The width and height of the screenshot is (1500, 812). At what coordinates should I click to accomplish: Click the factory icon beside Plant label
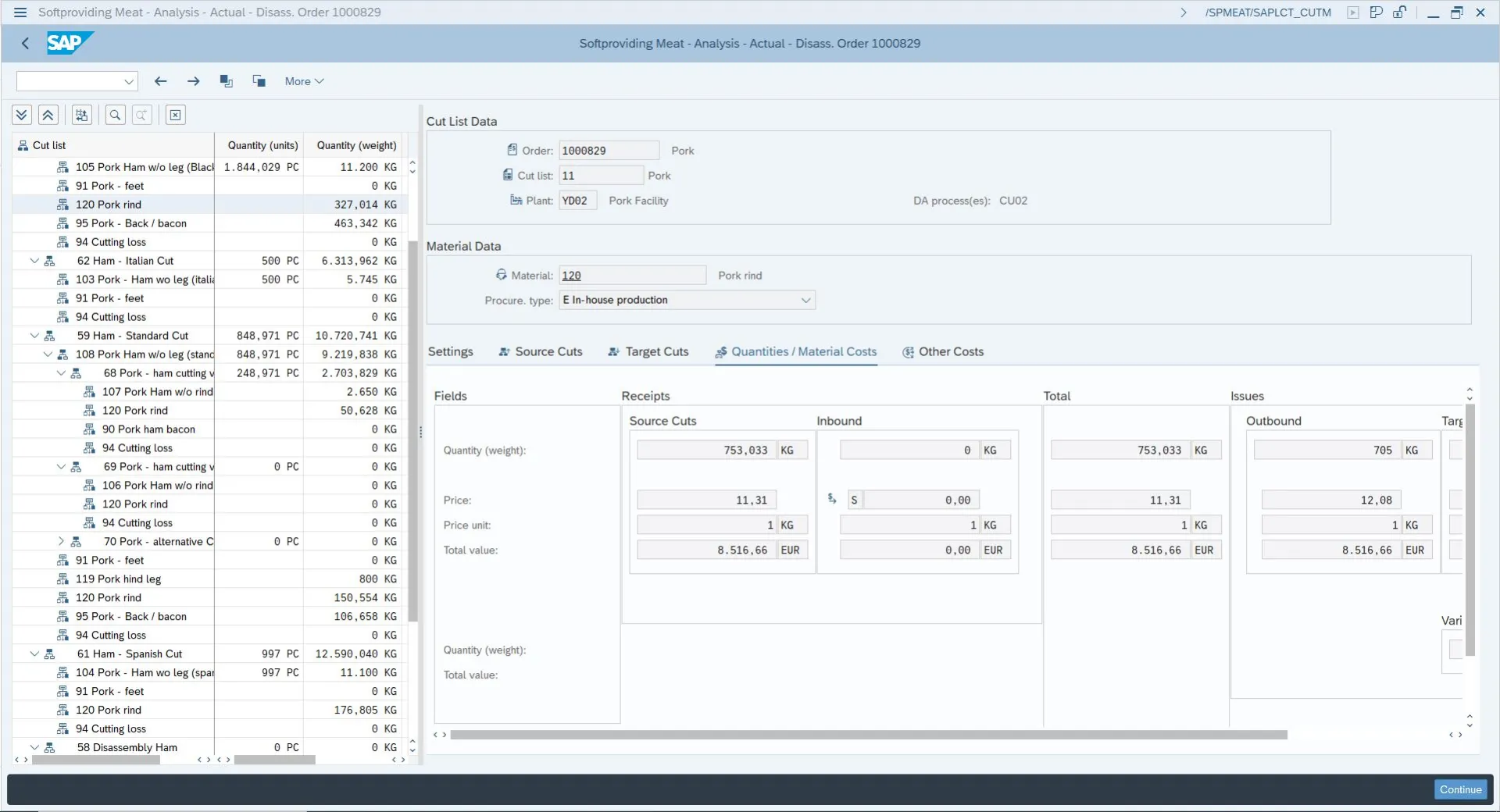point(516,200)
